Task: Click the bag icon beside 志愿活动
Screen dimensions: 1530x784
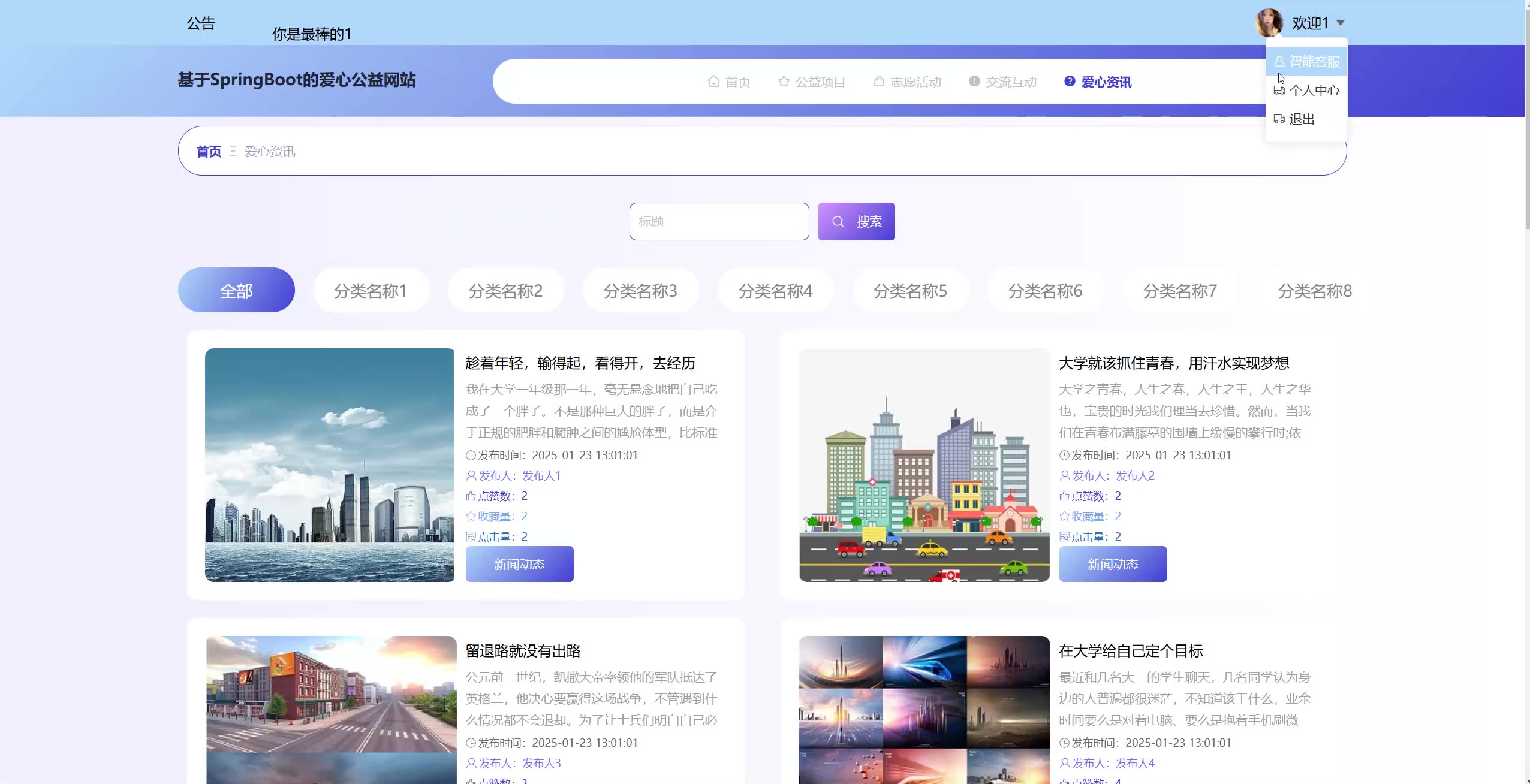Action: [x=878, y=82]
